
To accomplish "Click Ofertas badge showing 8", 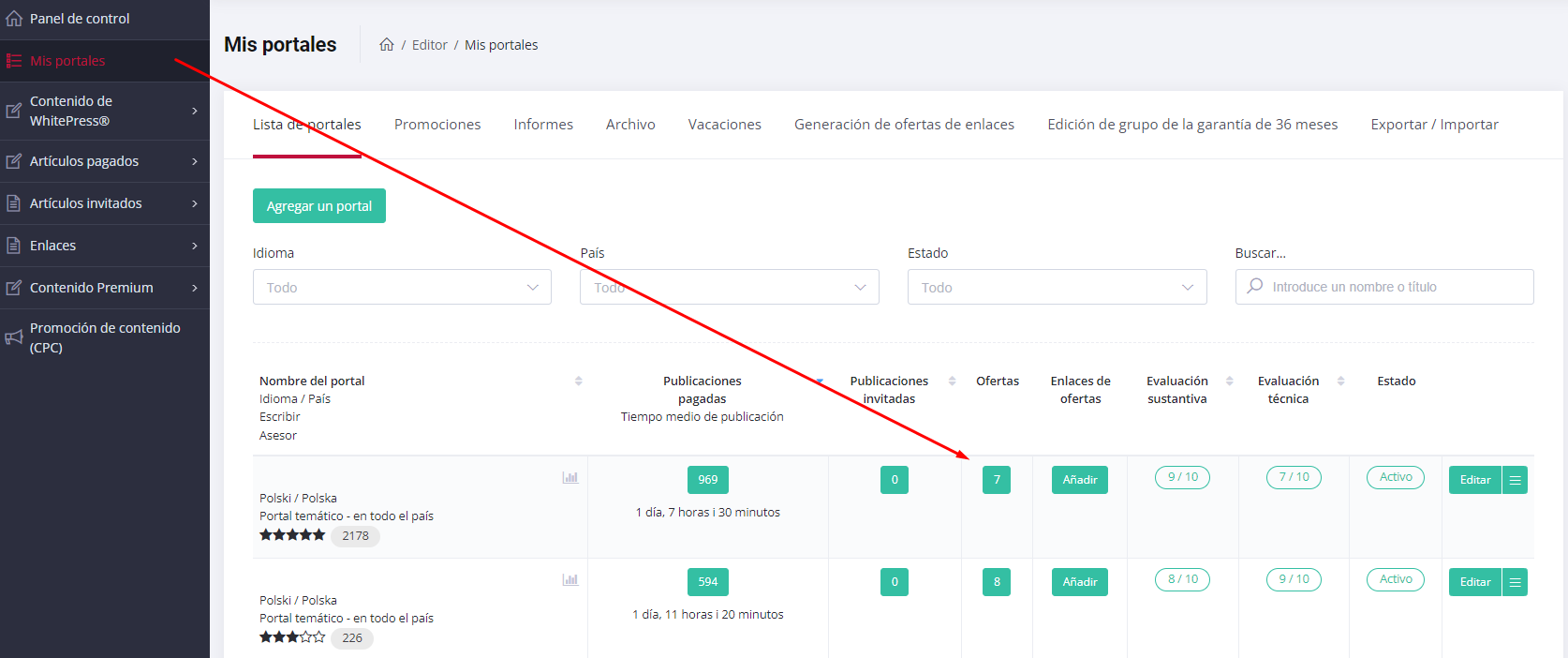I will 997,582.
